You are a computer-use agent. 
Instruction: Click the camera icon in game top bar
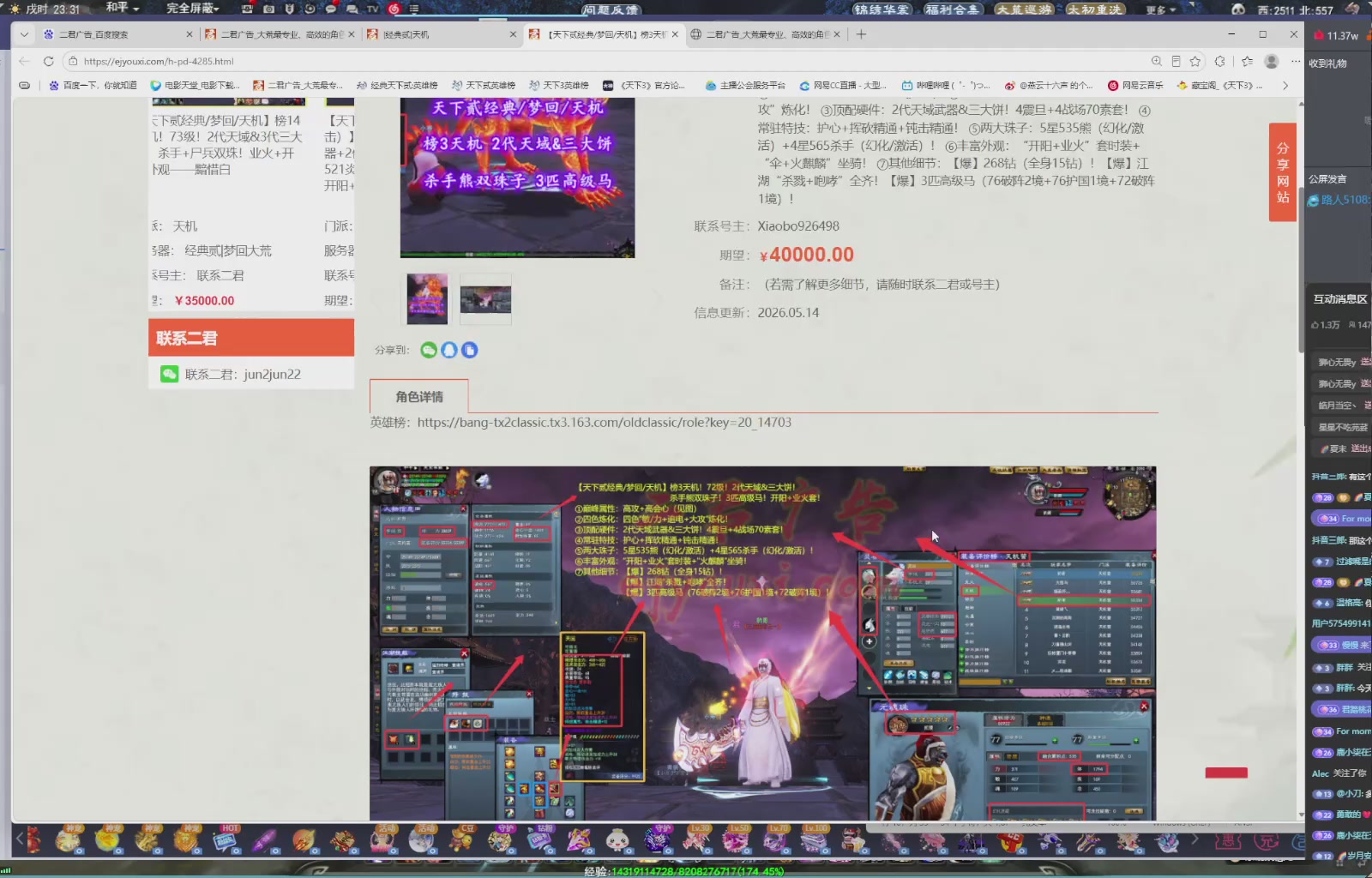point(268,9)
